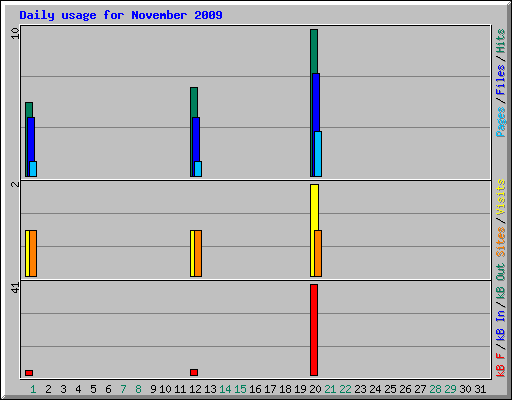Click the y-axis maximum label "2"
Image resolution: width=512 pixels, height=400 pixels.
(x=15, y=184)
